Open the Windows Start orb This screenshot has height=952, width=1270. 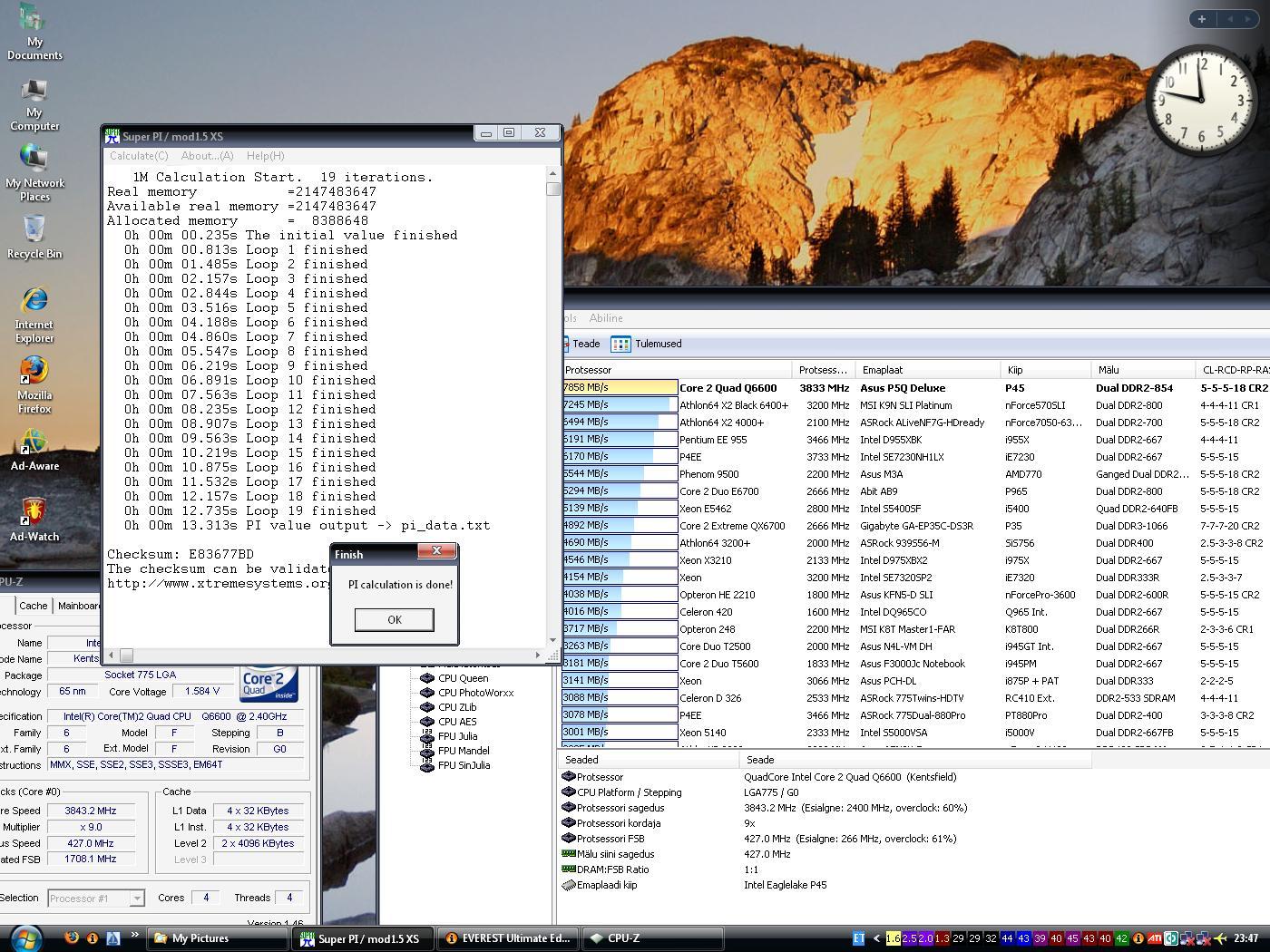(x=24, y=938)
